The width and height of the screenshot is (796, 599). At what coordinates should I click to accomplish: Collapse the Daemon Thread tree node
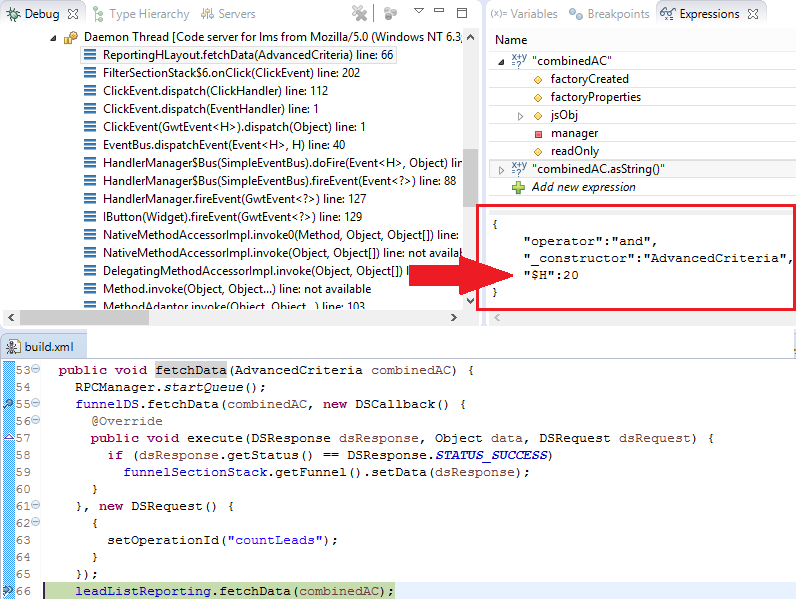(x=54, y=37)
